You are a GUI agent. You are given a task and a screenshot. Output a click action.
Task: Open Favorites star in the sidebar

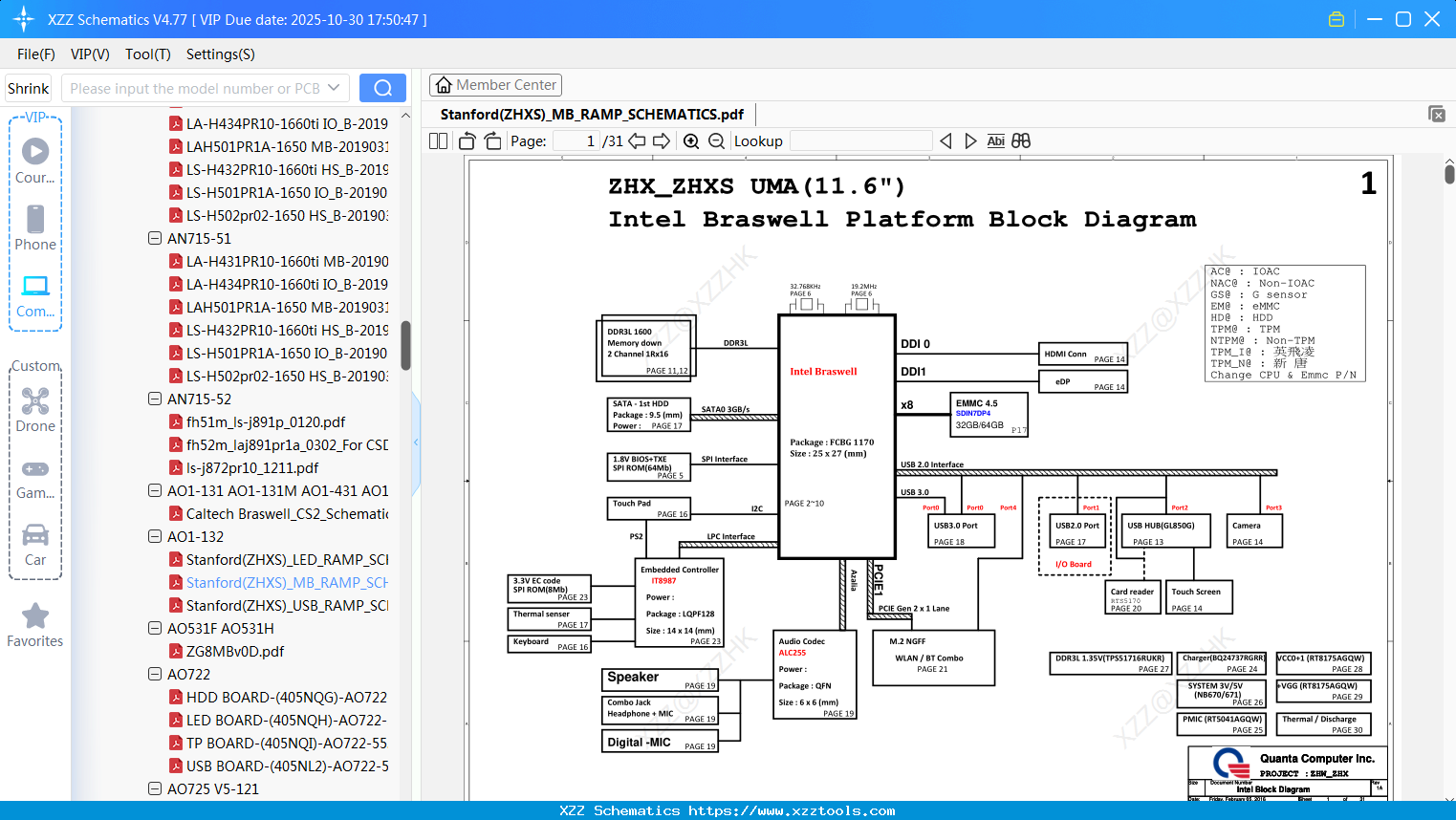[35, 625]
